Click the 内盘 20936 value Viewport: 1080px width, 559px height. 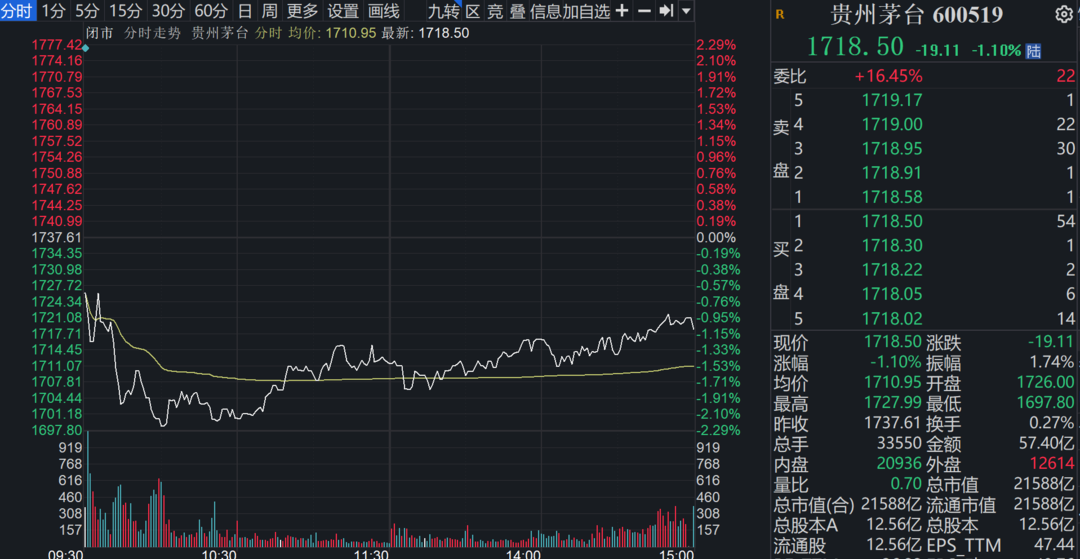[899, 465]
